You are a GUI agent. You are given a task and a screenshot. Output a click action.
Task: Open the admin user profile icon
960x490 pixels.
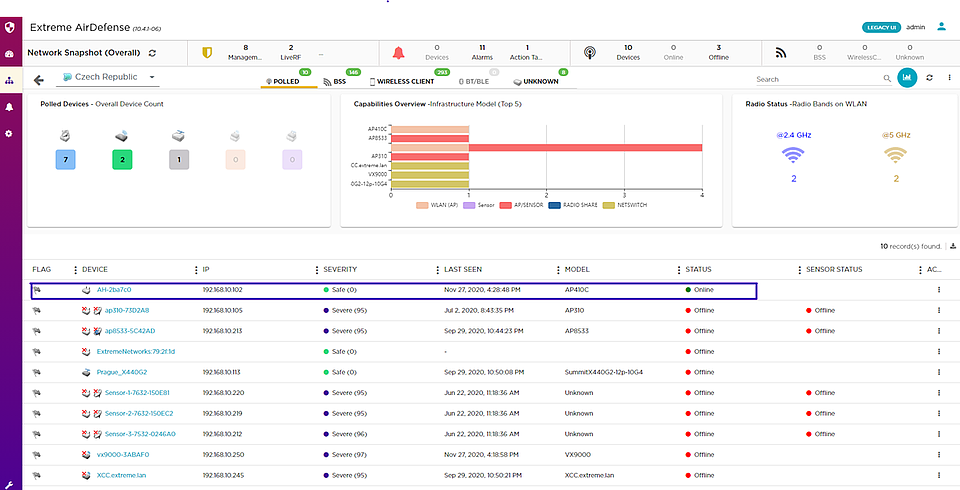point(942,27)
